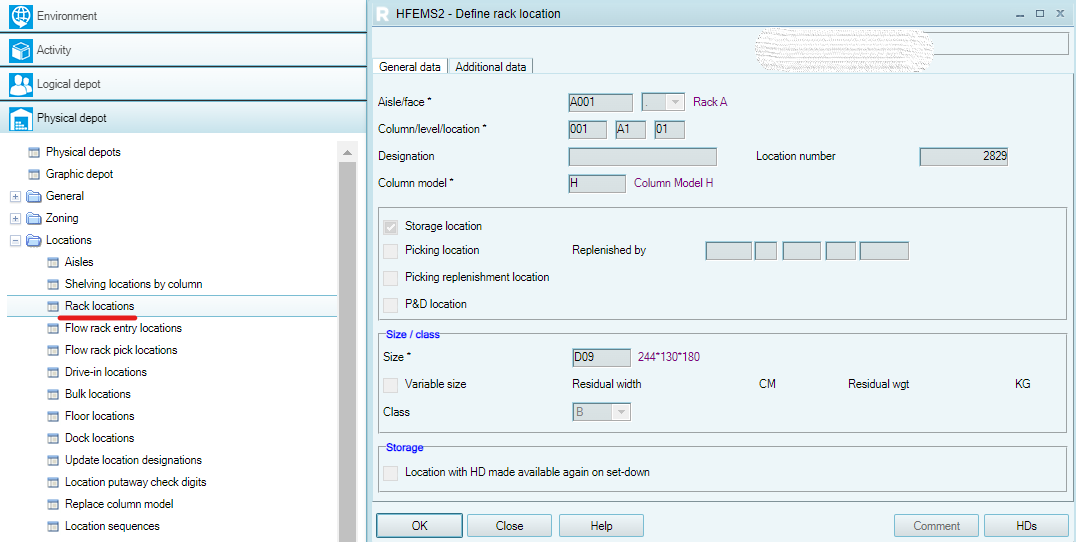Click the Shelving locations by column icon

point(53,284)
